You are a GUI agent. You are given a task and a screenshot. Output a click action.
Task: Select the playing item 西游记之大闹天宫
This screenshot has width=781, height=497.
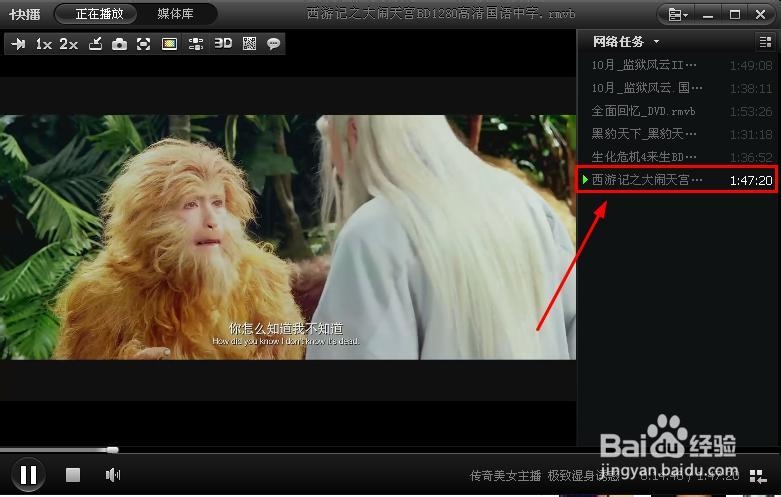pyautogui.click(x=677, y=180)
